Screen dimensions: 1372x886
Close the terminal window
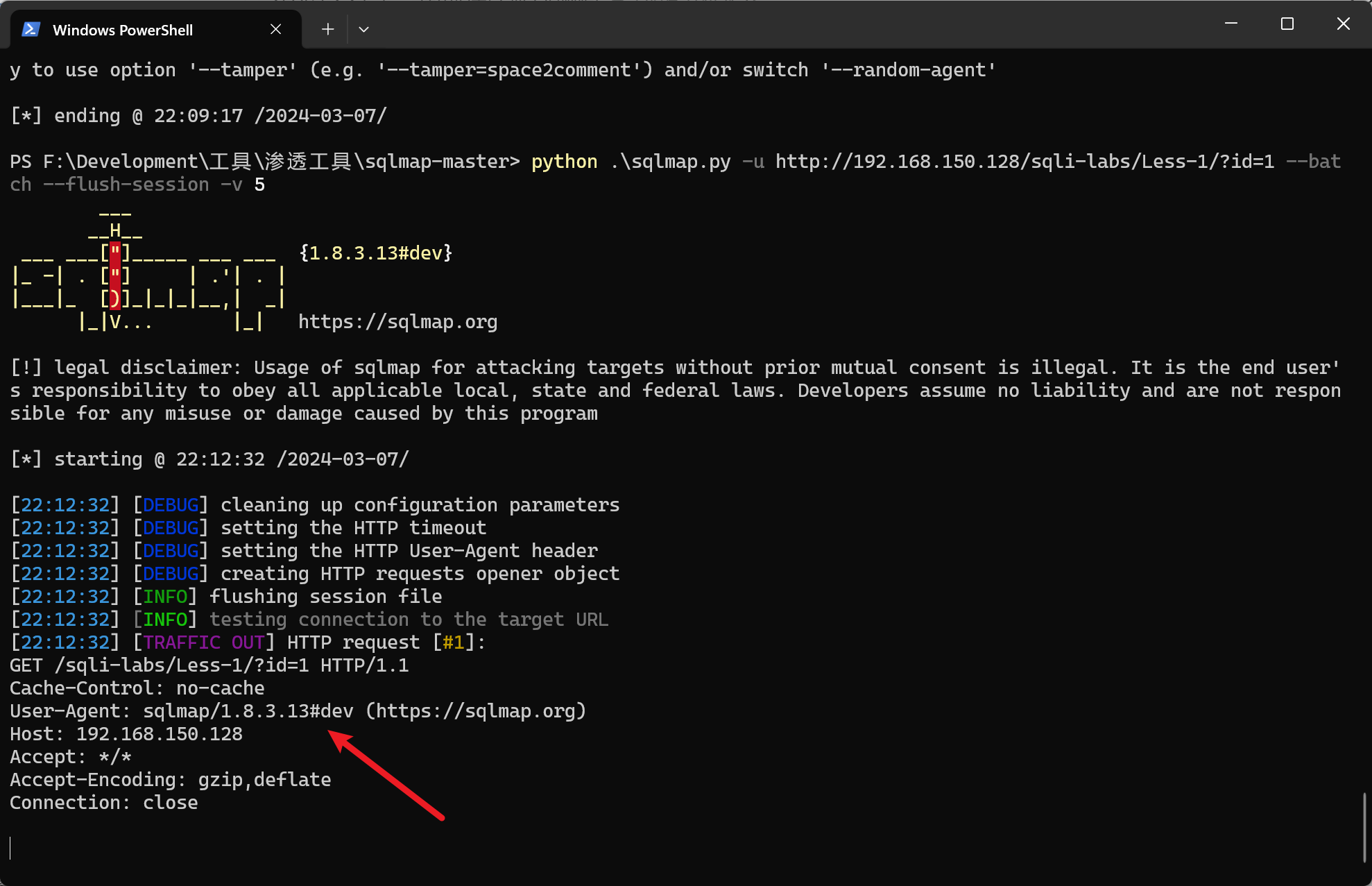(x=1344, y=24)
